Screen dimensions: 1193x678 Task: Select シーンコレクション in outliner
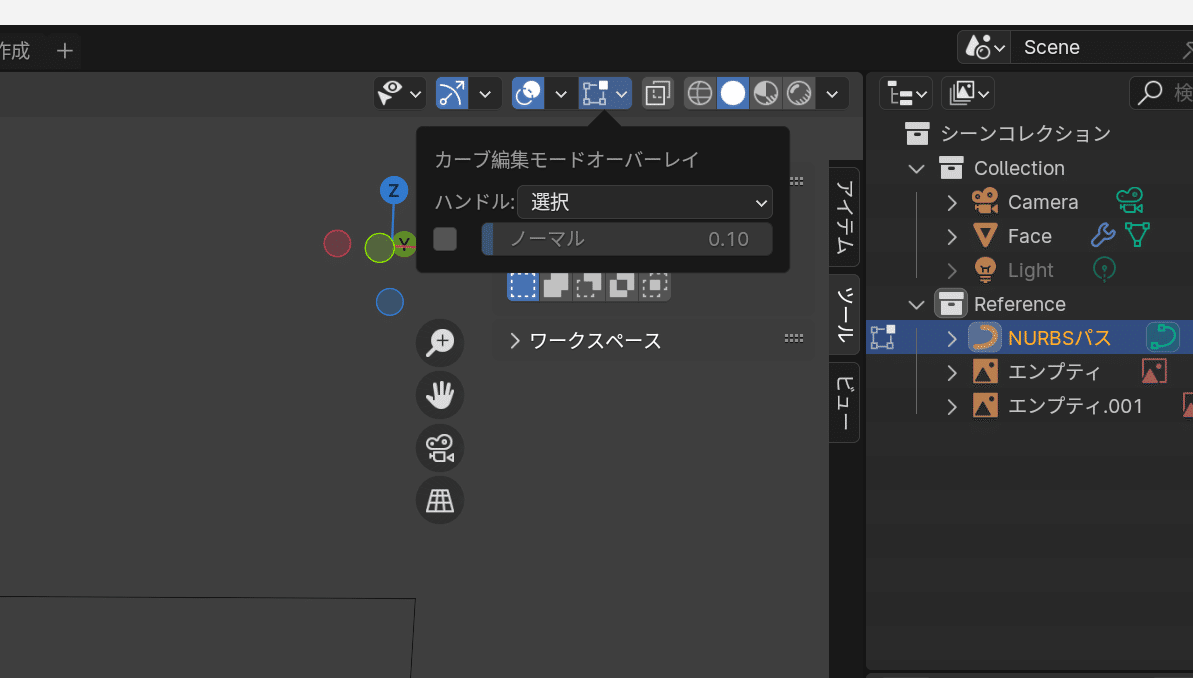pos(1025,134)
